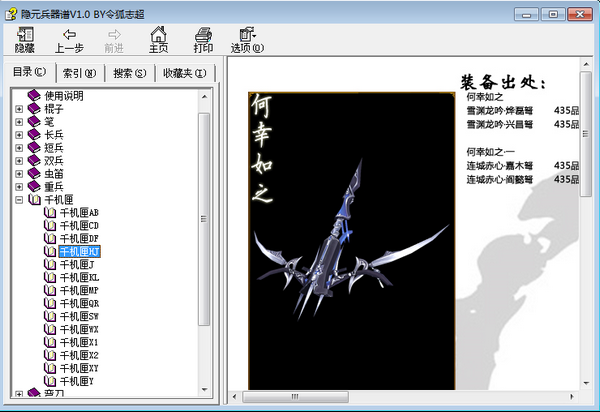The image size is (600, 412).
Task: Collapse the 千机匣 tree node
Action: coord(19,200)
